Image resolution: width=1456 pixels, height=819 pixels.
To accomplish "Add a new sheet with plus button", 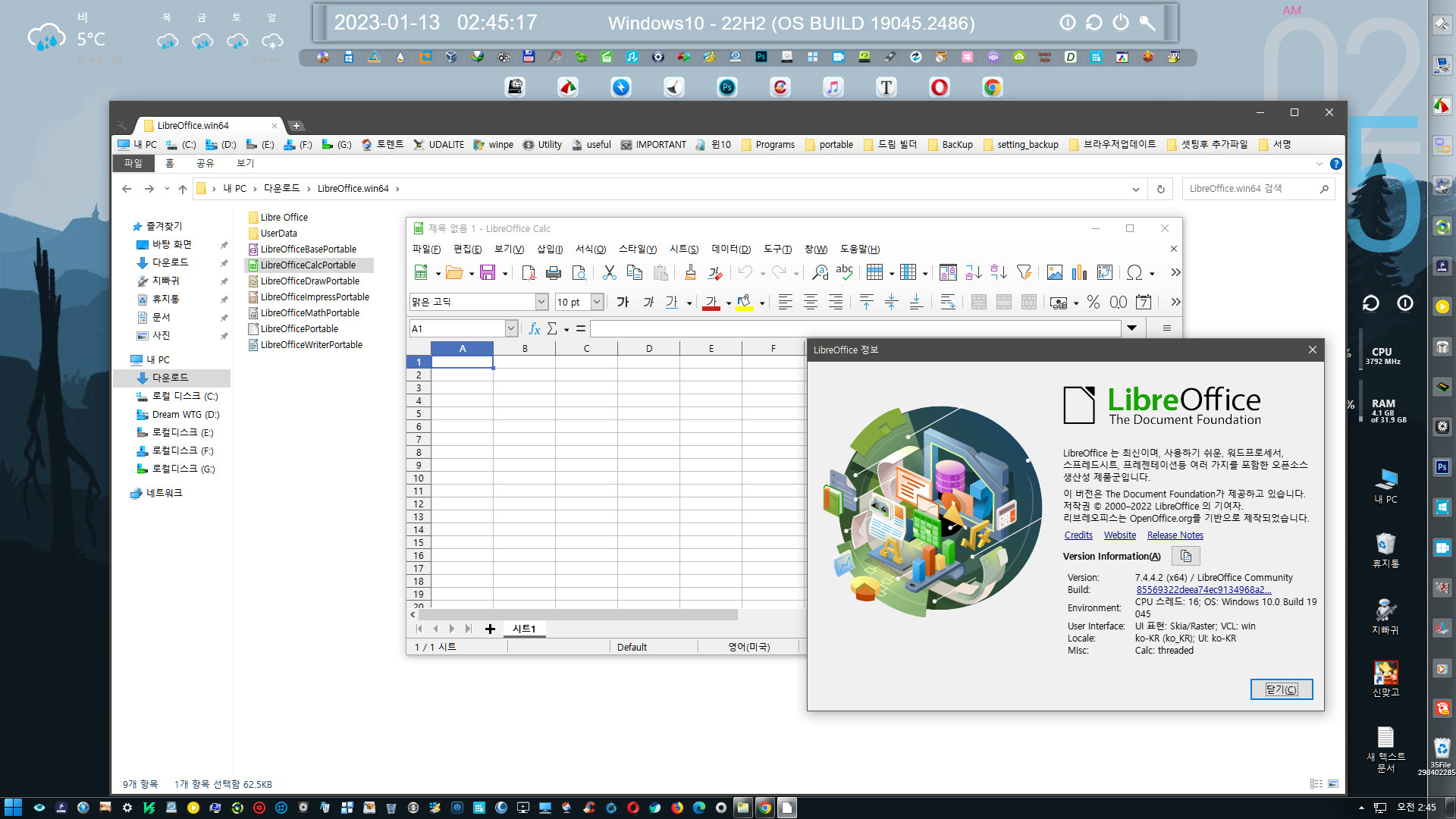I will point(490,629).
